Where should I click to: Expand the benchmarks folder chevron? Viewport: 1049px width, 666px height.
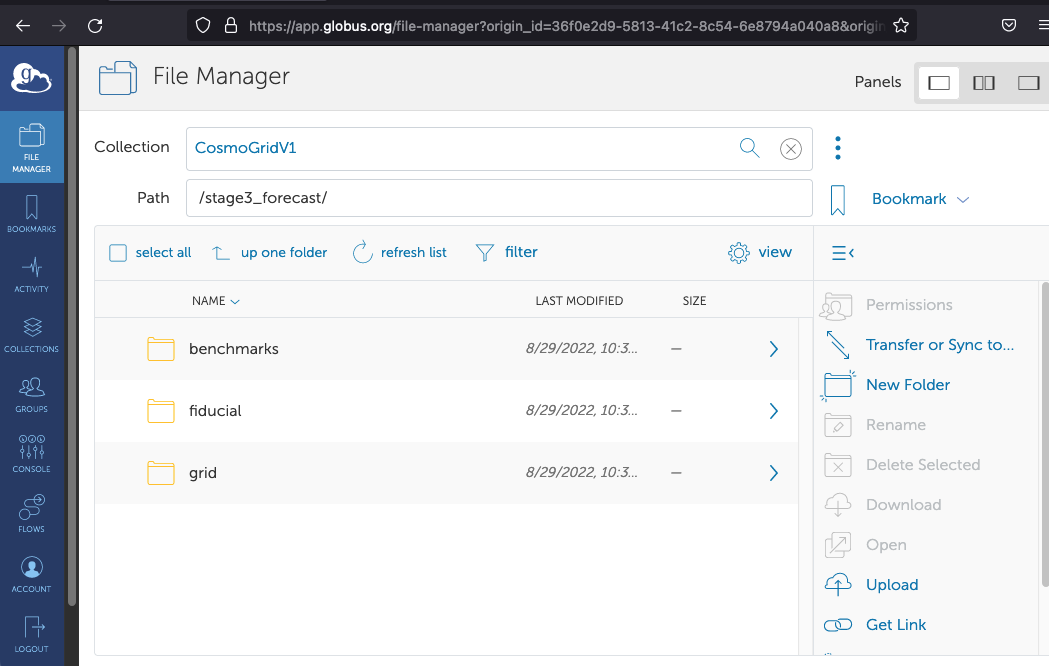(773, 349)
